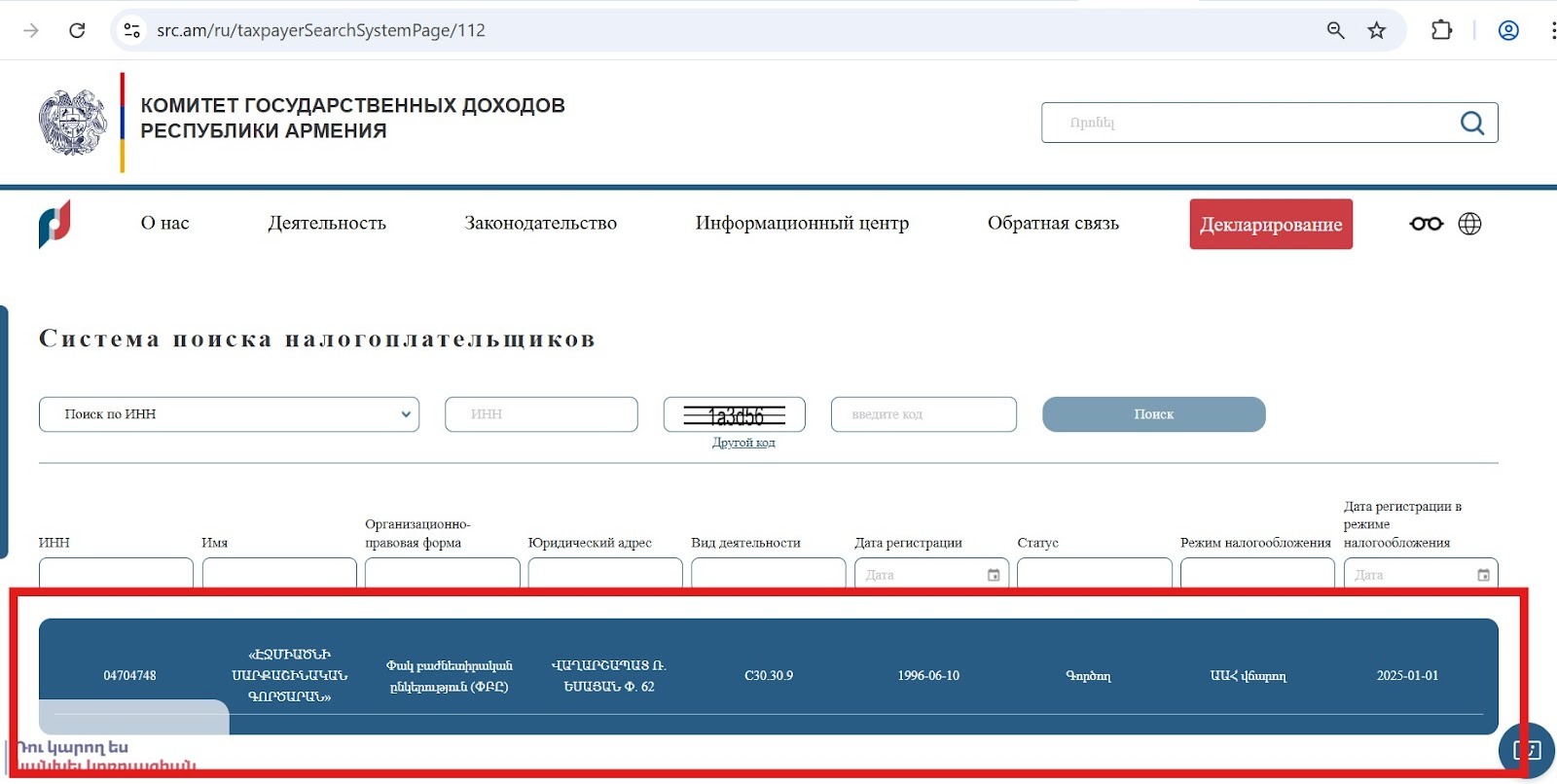
Task: Open the 'Деятельность' menu item
Action: [327, 223]
